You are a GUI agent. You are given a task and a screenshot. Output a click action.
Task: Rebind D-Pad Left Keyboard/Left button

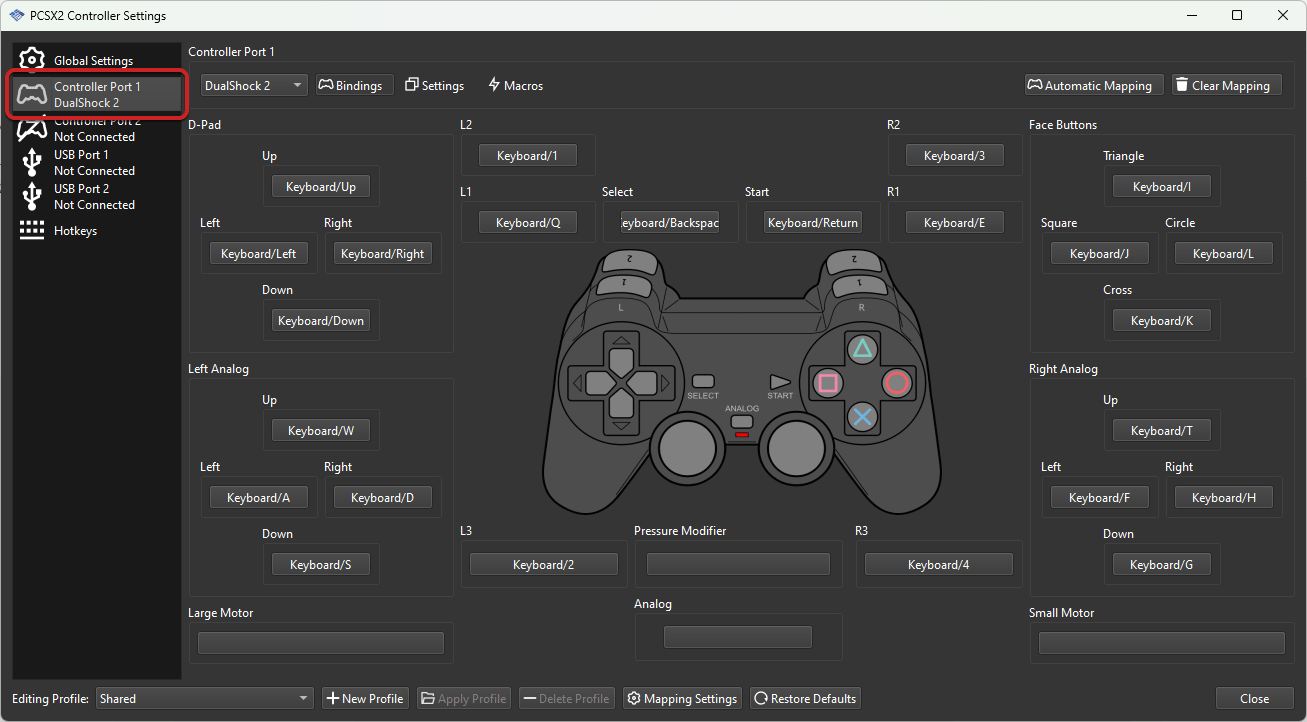tap(259, 254)
